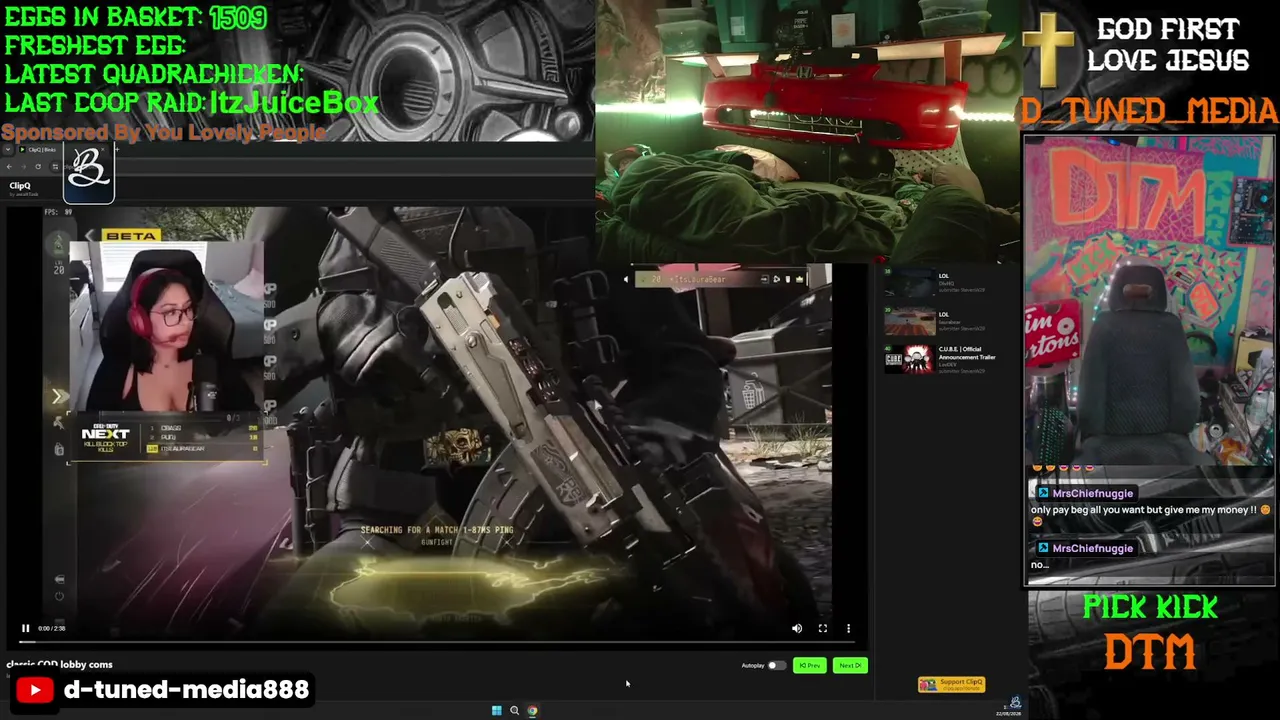The height and width of the screenshot is (720, 1280).
Task: Select the second LOL clip thumbnail in the queue
Action: point(910,321)
